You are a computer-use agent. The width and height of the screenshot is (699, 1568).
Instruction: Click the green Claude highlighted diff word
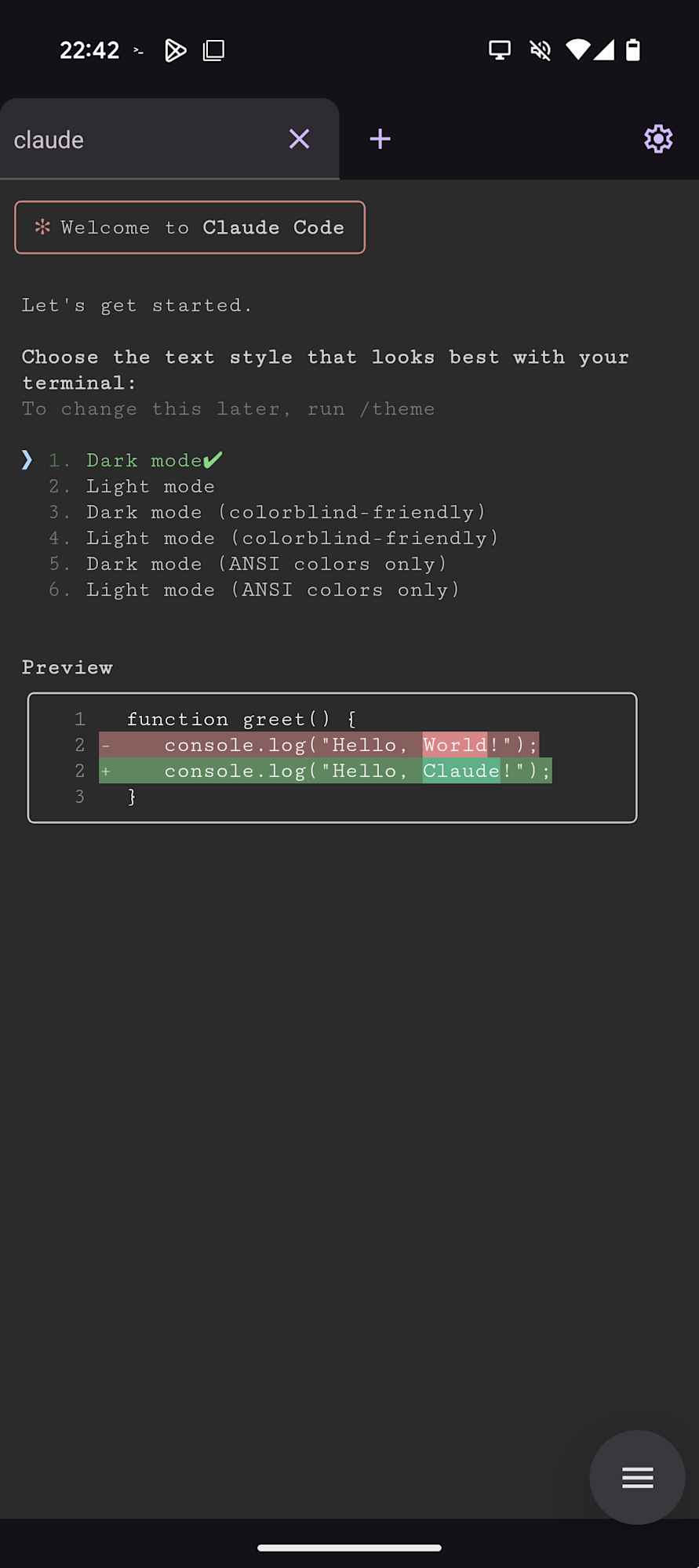(x=461, y=771)
